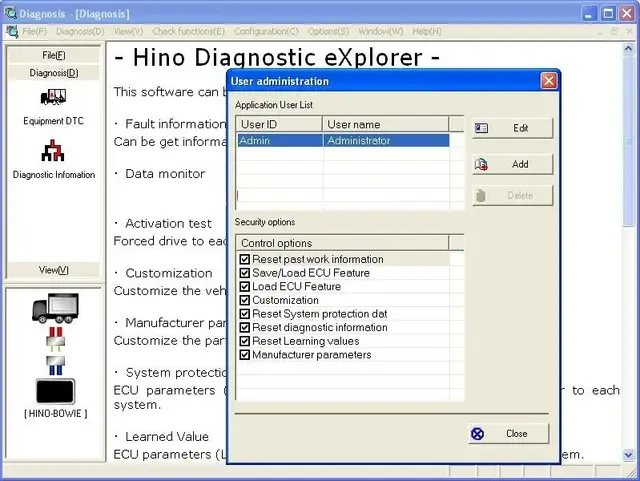Open the File(F) menu

click(x=35, y=31)
